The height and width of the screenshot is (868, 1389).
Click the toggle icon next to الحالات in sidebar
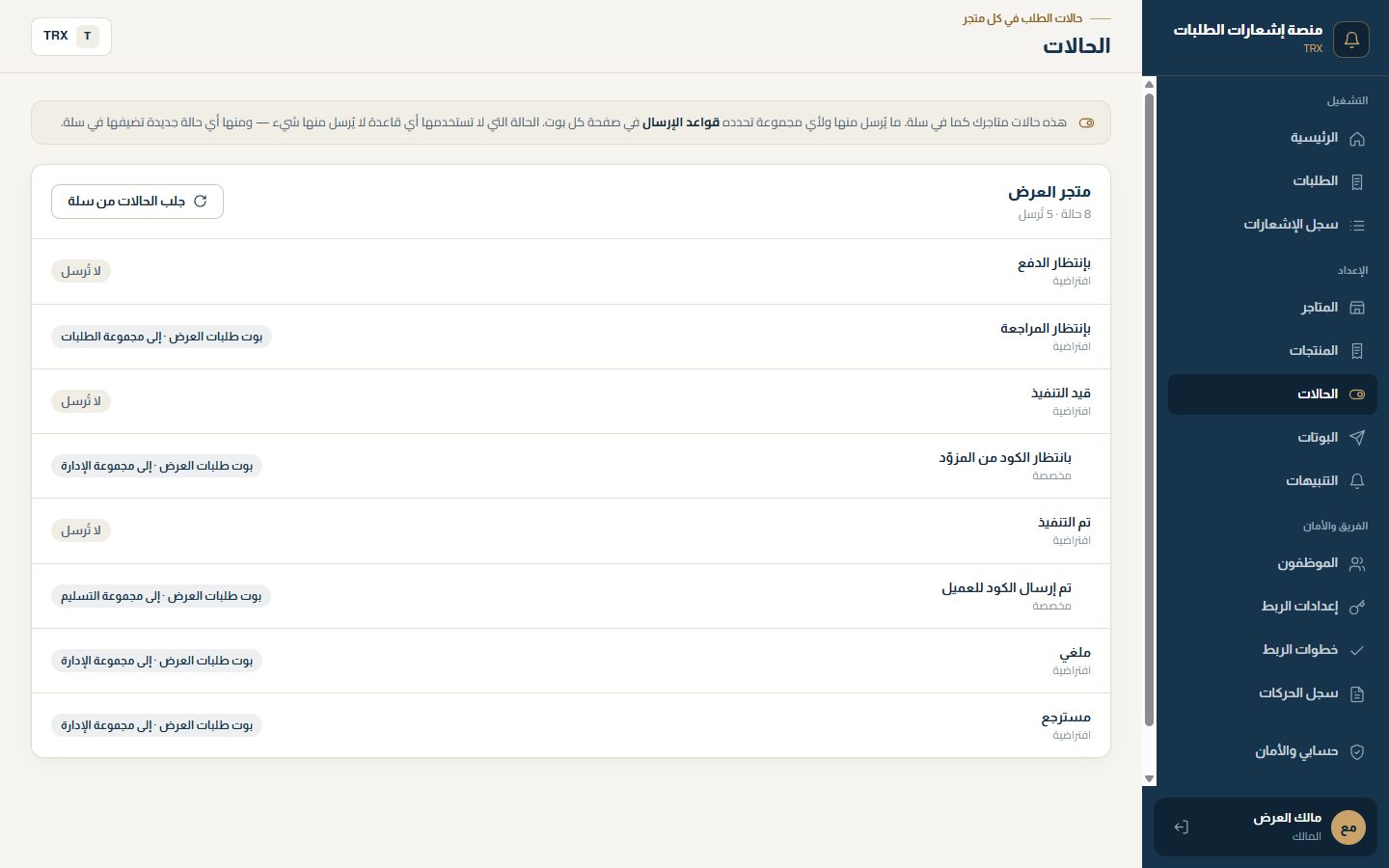1357,394
